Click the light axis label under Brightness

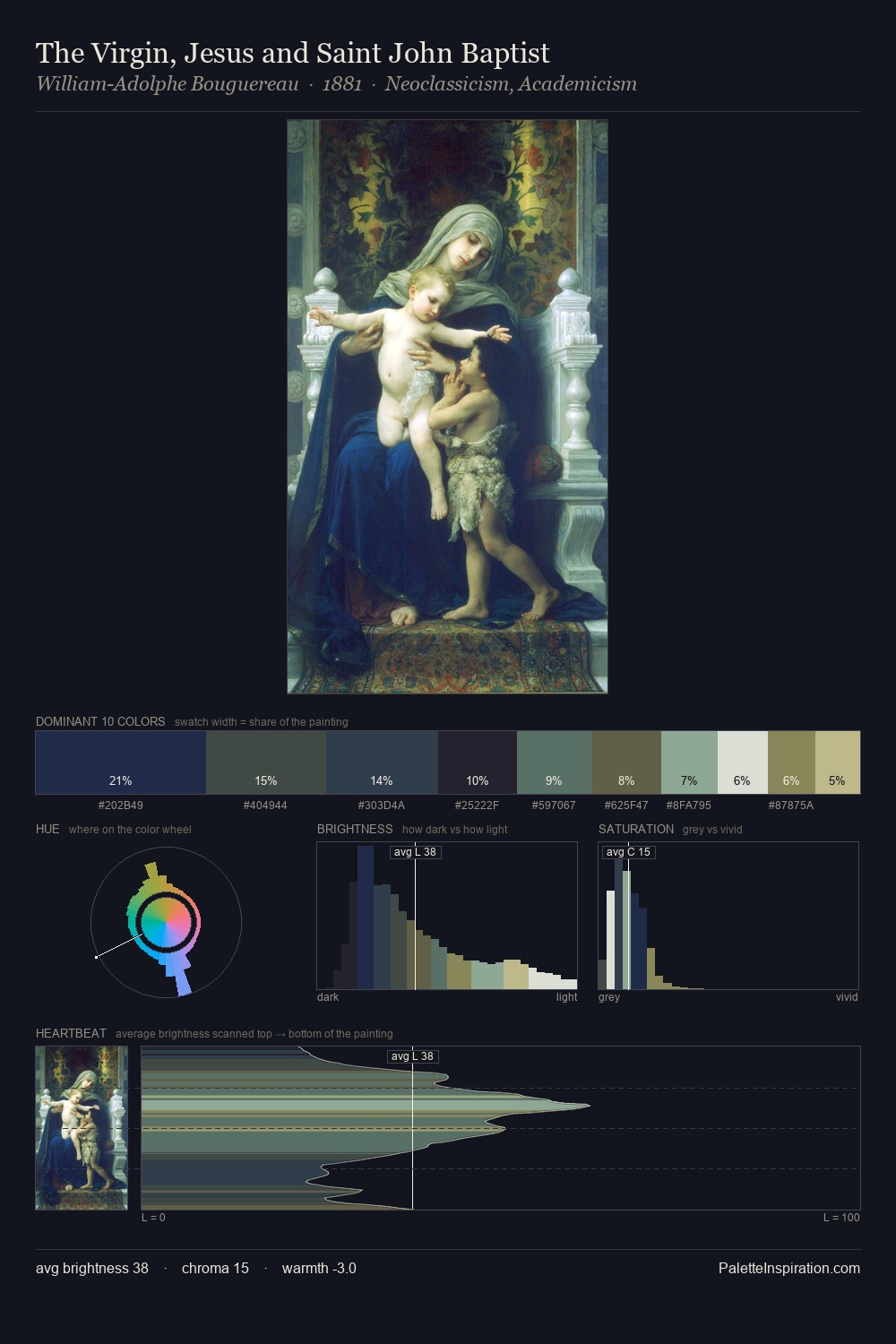point(566,997)
